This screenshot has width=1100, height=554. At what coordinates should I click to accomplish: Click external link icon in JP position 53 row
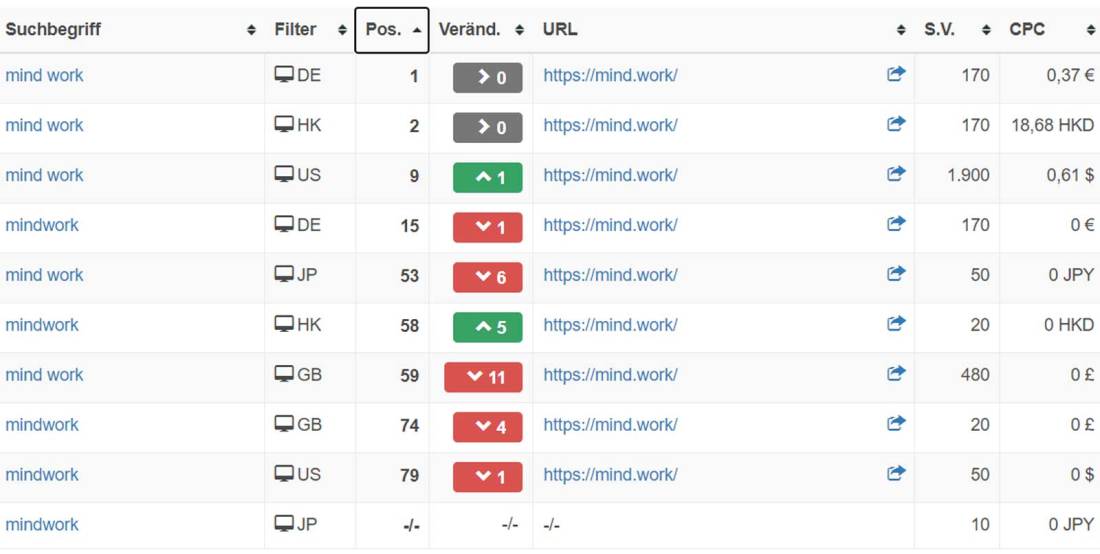click(896, 274)
